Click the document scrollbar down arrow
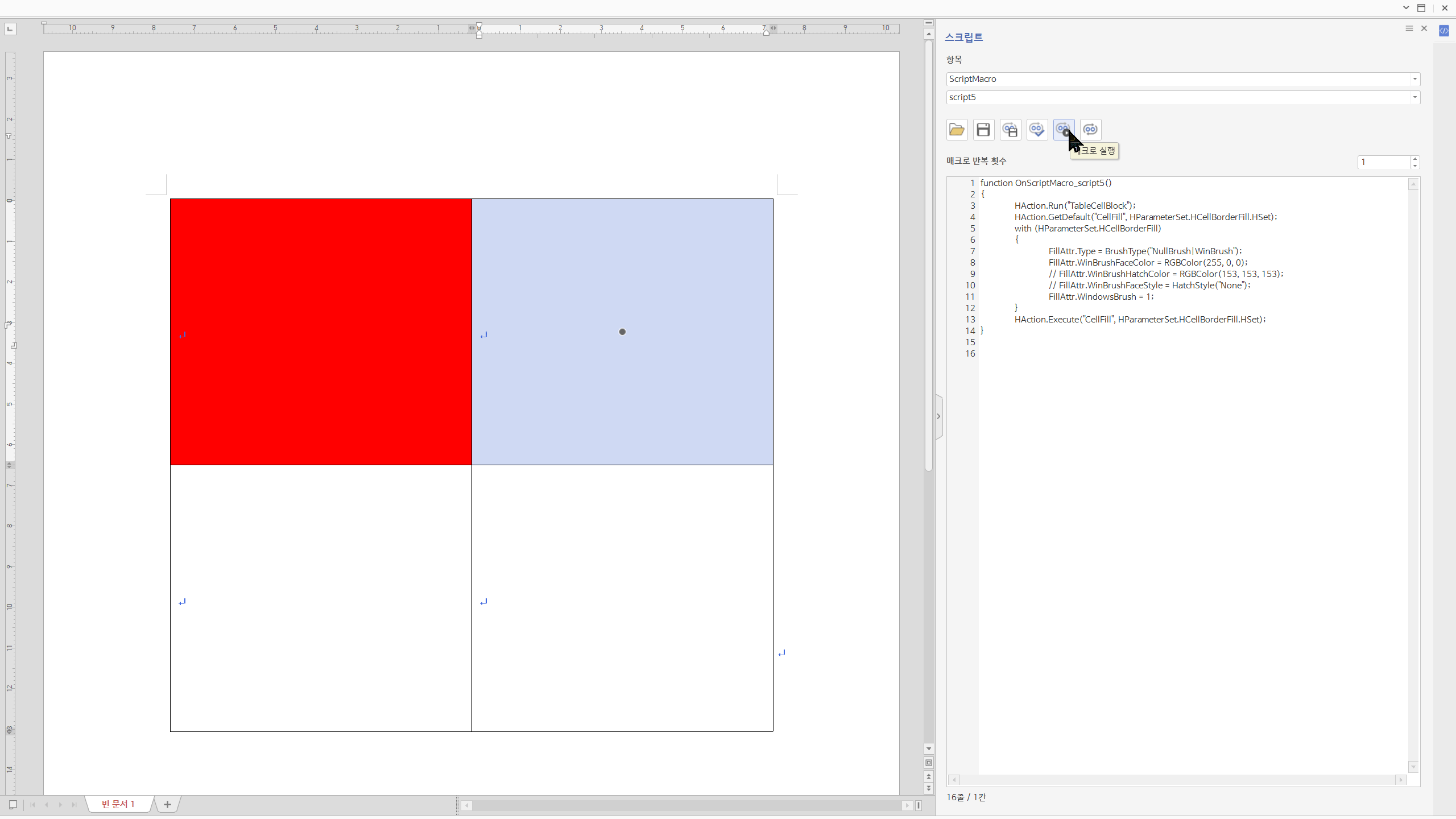 (929, 748)
